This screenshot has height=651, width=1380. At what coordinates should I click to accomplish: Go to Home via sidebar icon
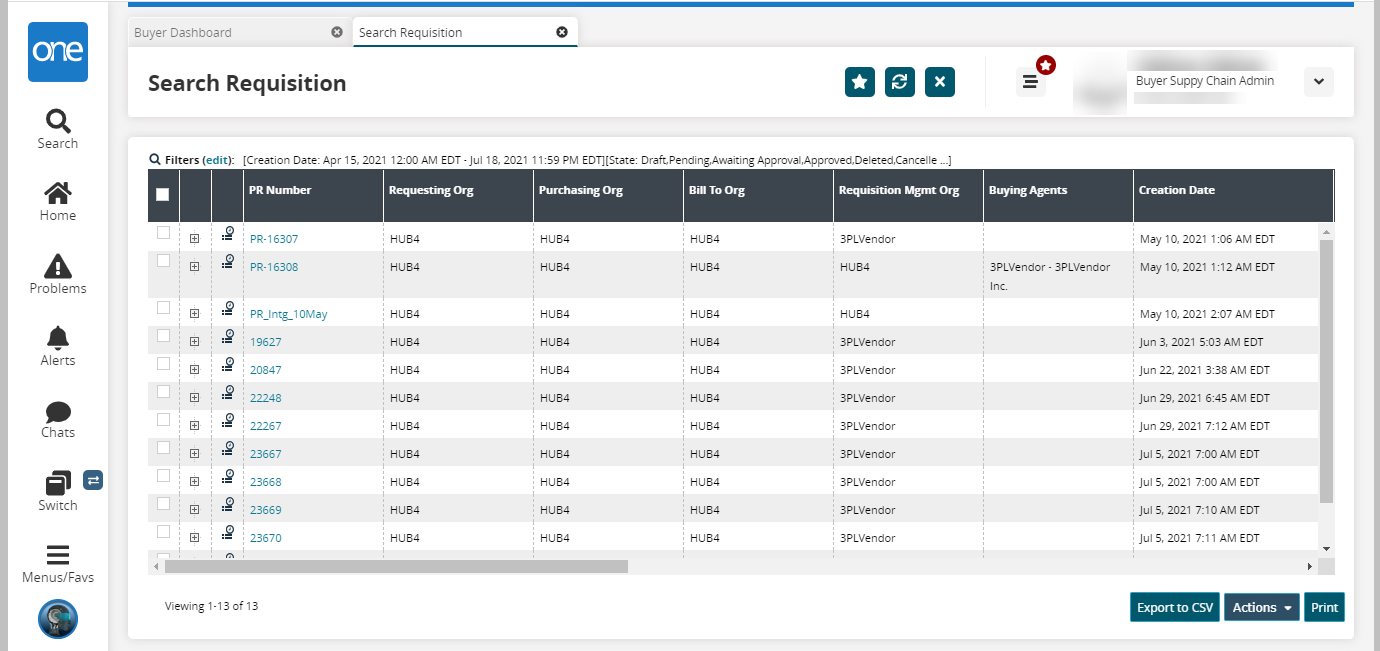click(58, 193)
